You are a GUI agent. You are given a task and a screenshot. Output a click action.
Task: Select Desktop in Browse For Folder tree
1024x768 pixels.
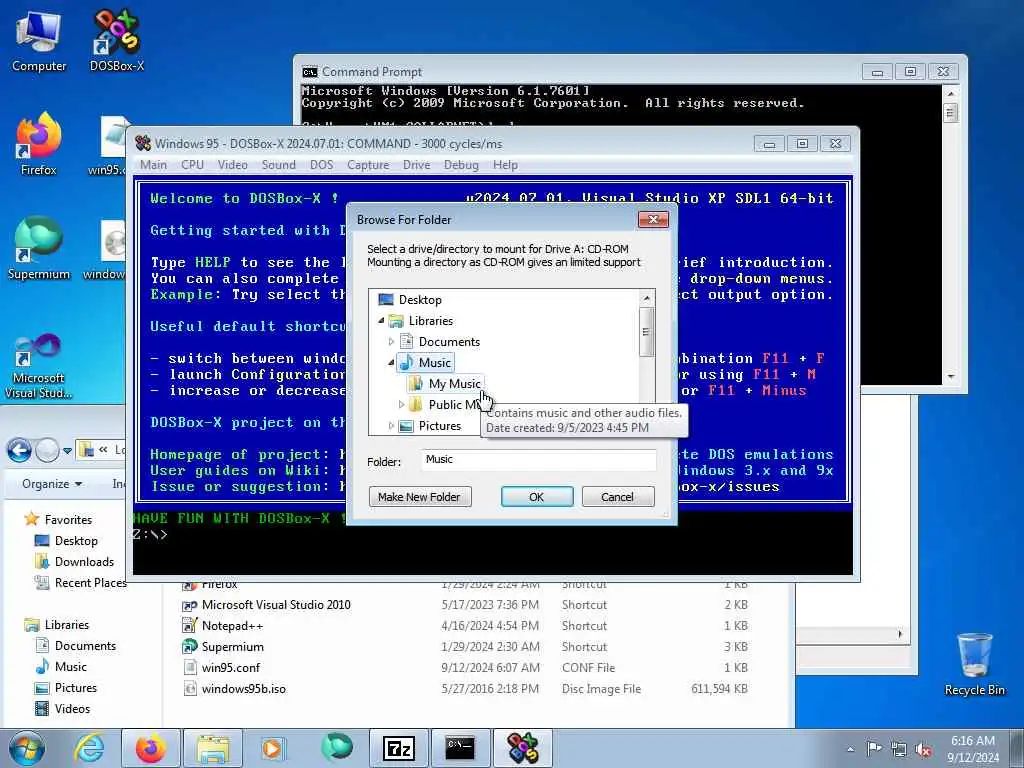420,300
